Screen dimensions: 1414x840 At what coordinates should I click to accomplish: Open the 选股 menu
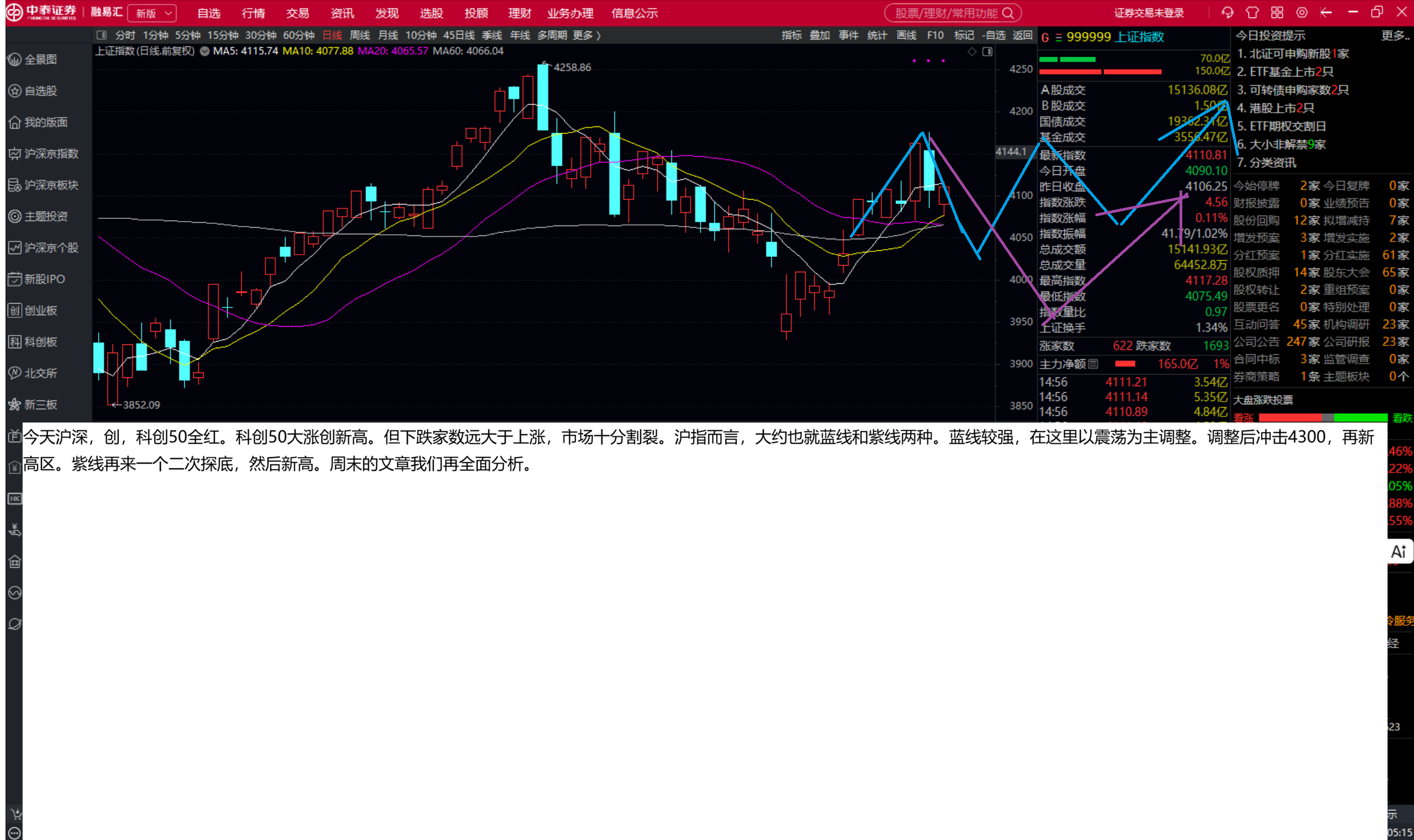coord(431,13)
